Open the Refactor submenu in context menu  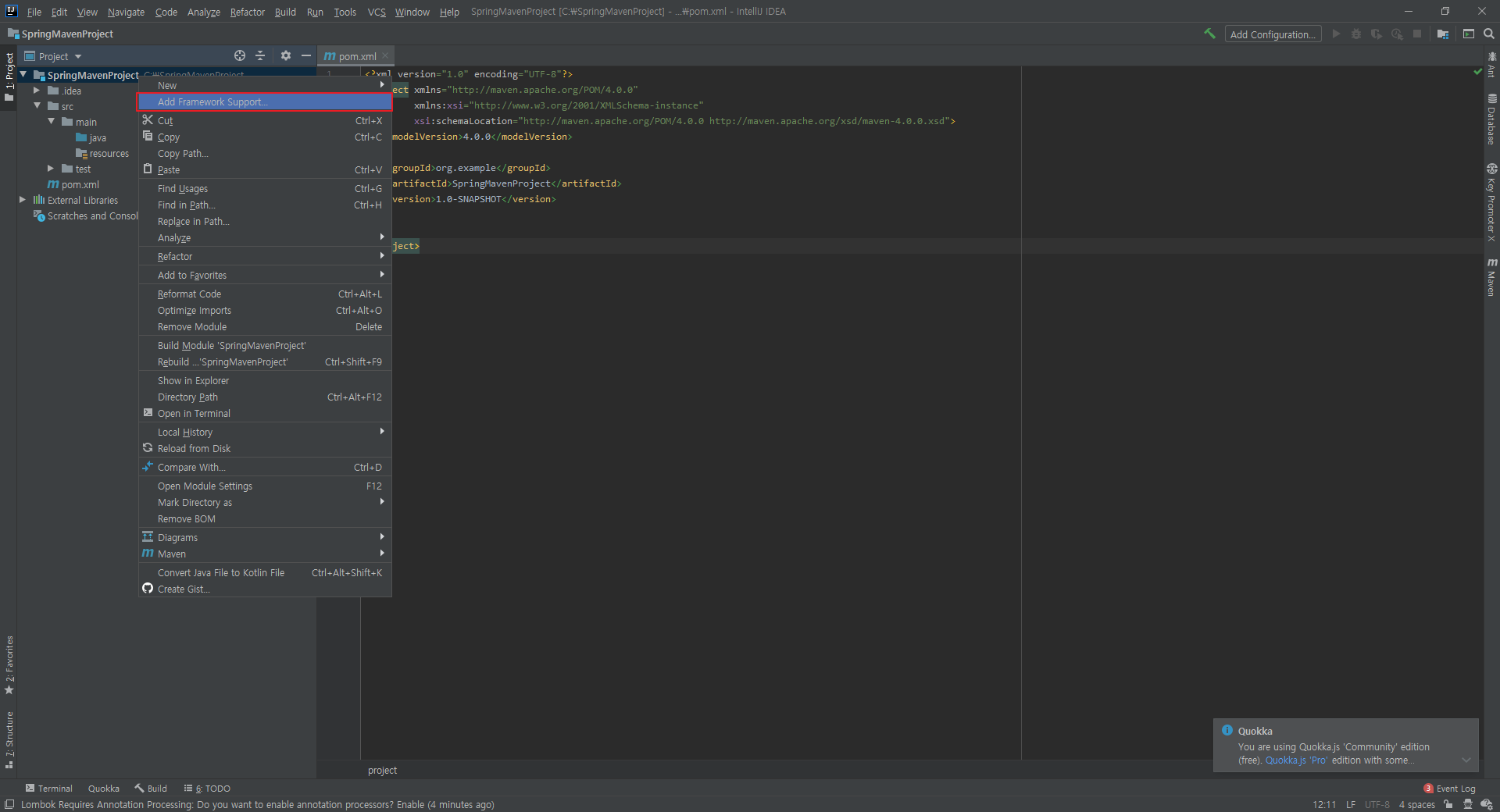(x=265, y=257)
